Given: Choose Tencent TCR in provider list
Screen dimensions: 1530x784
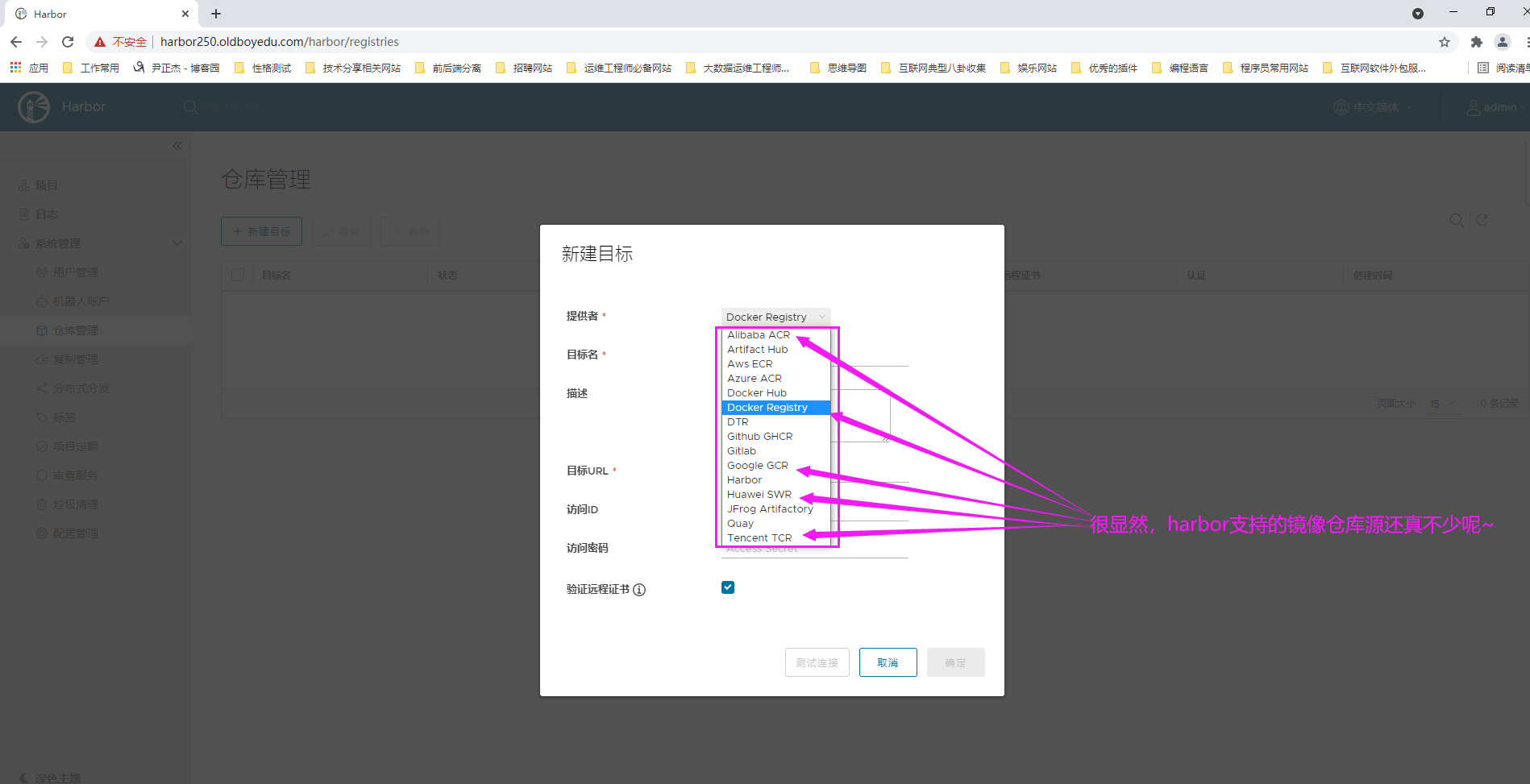Looking at the screenshot, I should coord(759,538).
